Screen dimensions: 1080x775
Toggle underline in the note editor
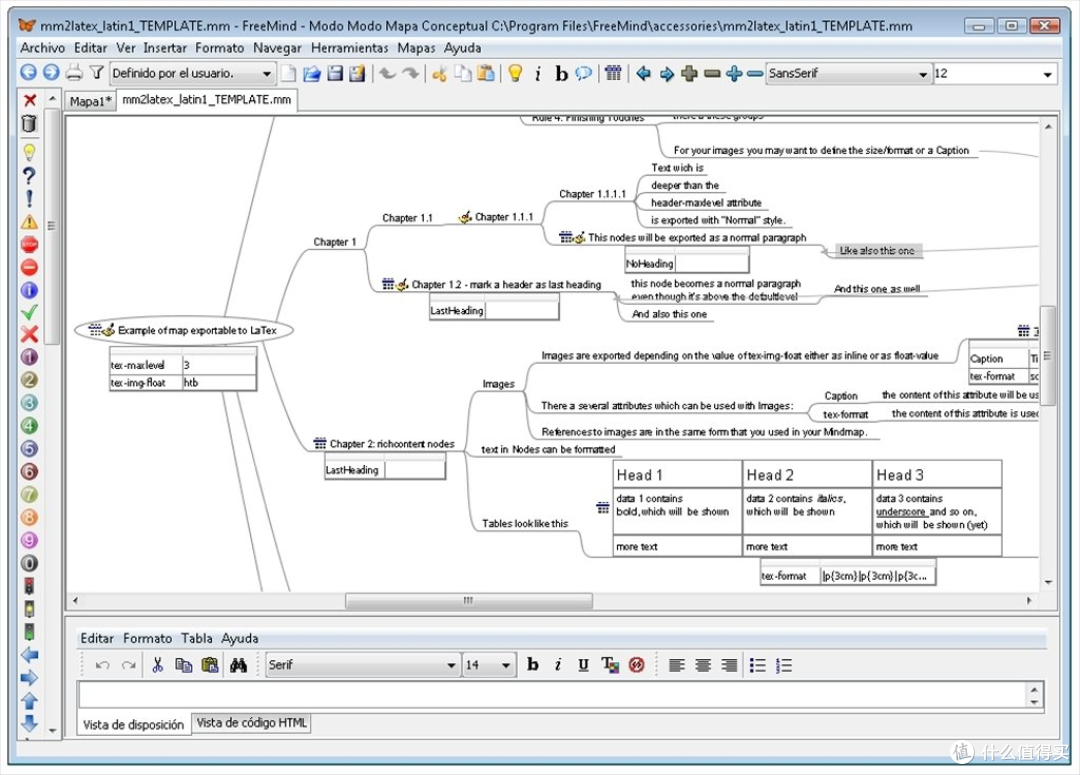click(x=583, y=665)
